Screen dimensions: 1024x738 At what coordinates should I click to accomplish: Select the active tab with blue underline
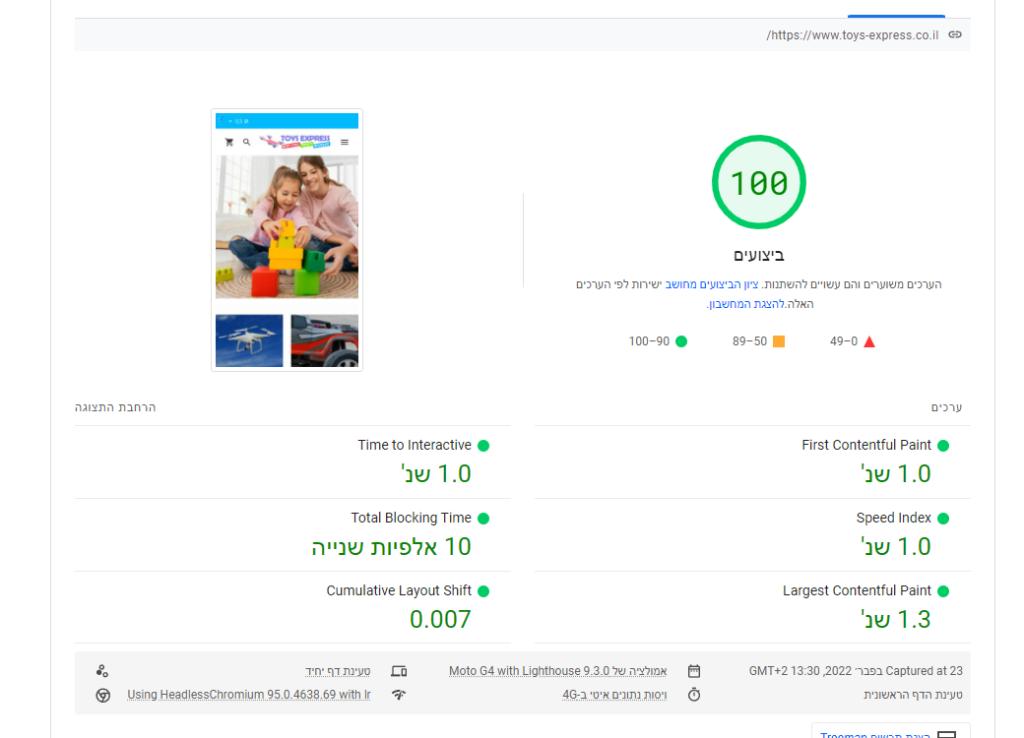click(x=895, y=12)
